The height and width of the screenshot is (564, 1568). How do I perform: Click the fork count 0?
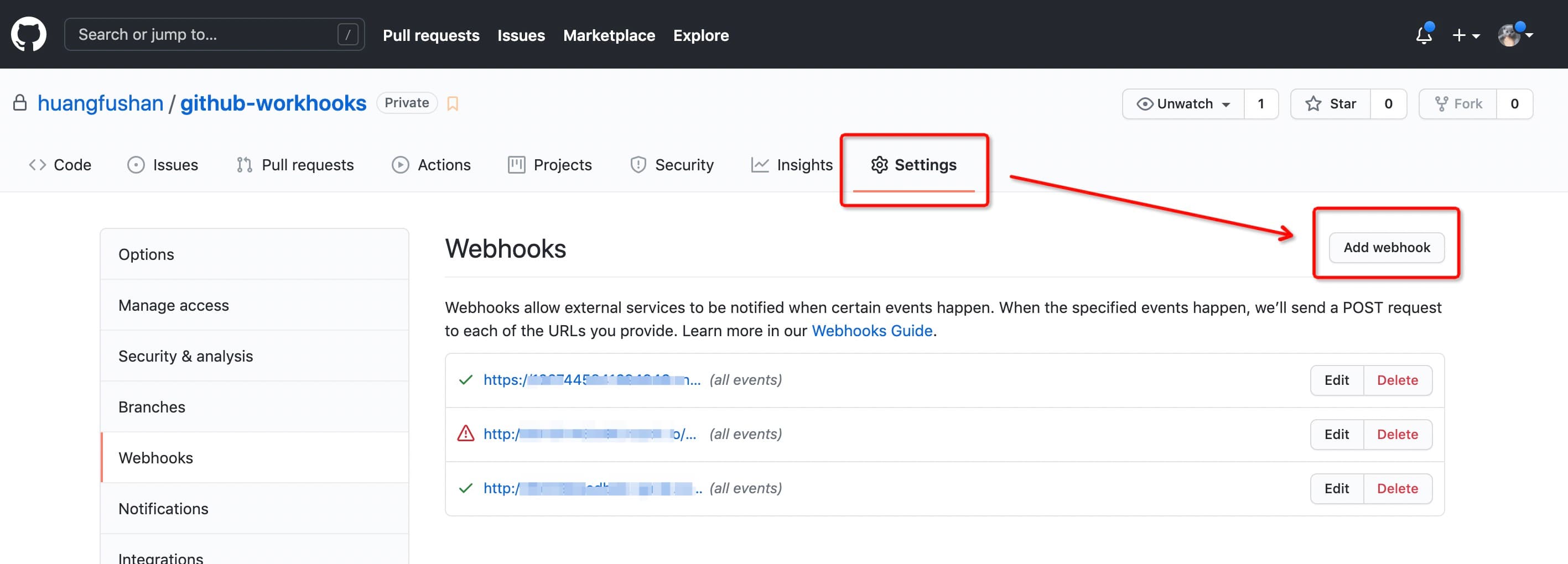point(1514,104)
